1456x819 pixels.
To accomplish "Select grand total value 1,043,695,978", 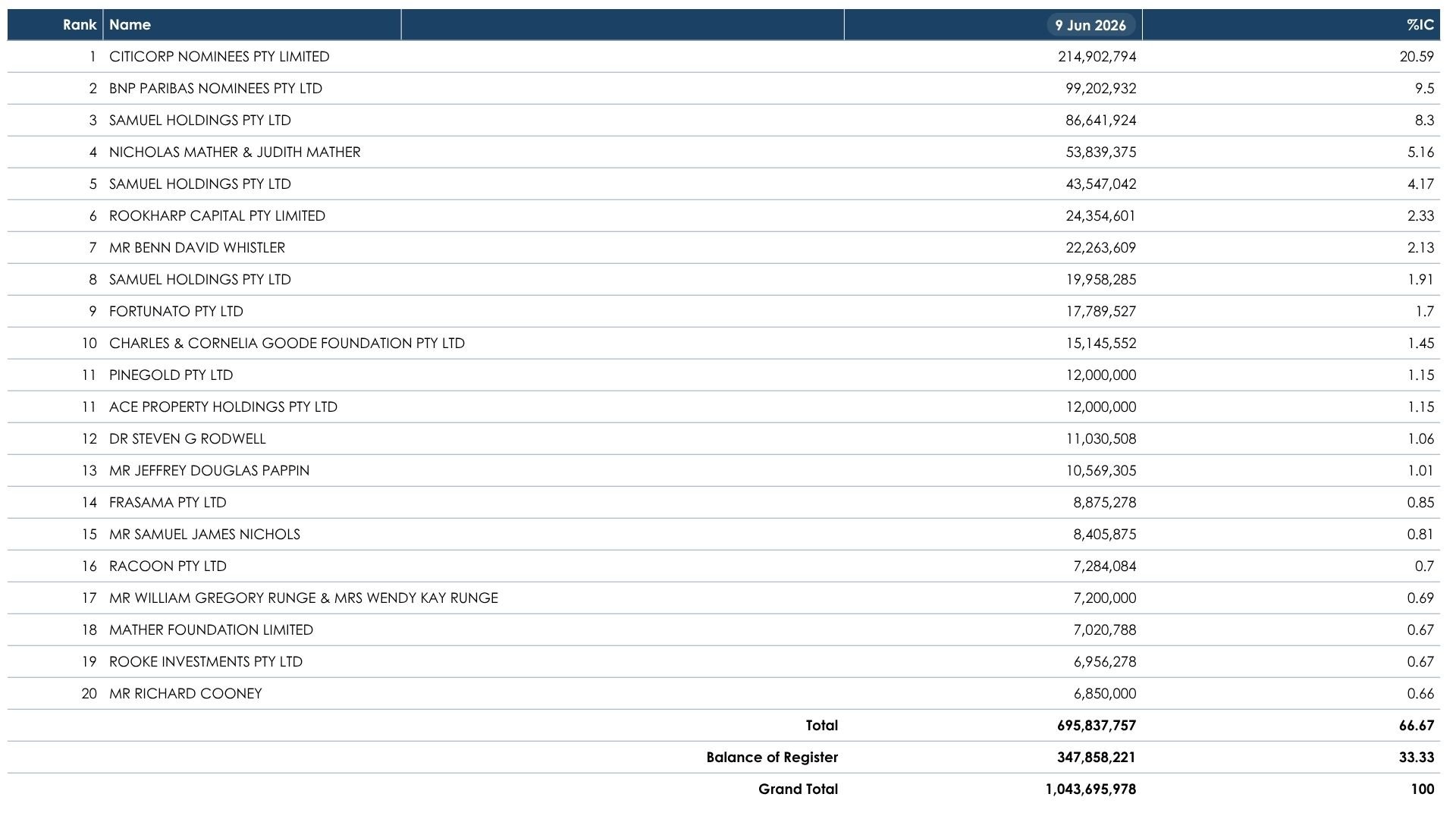I will coord(1090,789).
